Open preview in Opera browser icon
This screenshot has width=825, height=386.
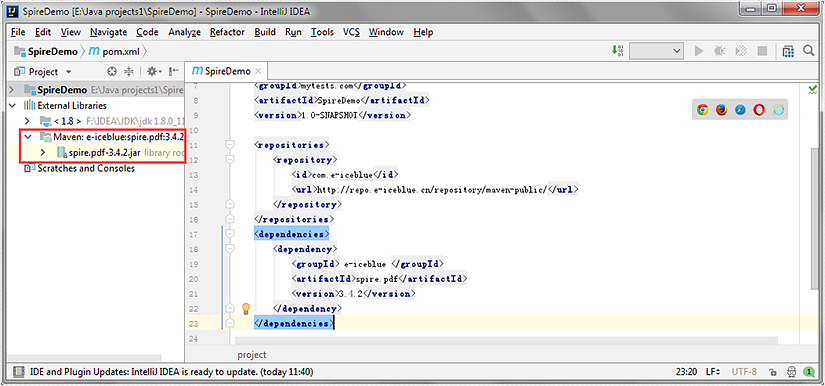pos(759,110)
